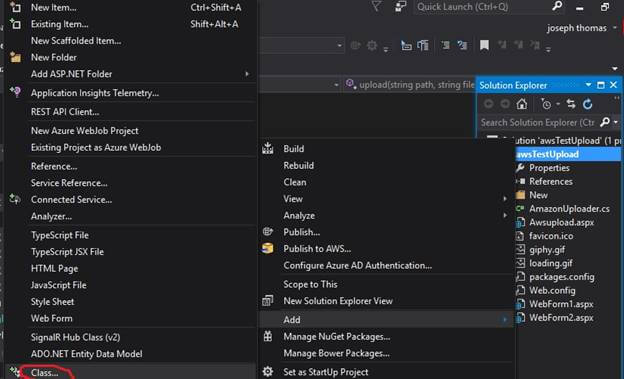
Task: Choose Existing Project as Azure WebJob
Action: [96, 147]
